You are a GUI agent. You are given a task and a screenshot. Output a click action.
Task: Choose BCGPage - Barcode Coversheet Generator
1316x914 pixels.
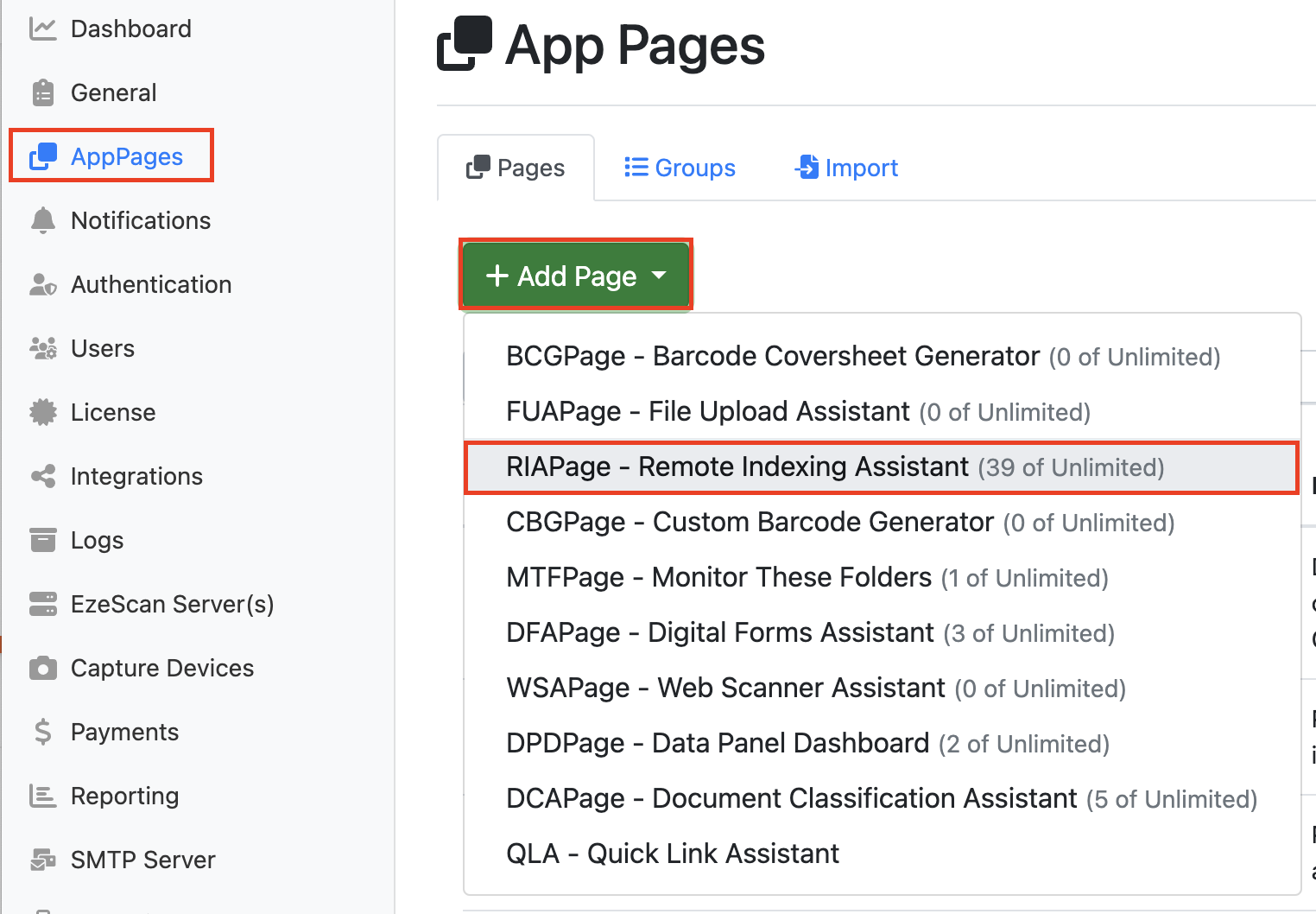click(862, 357)
